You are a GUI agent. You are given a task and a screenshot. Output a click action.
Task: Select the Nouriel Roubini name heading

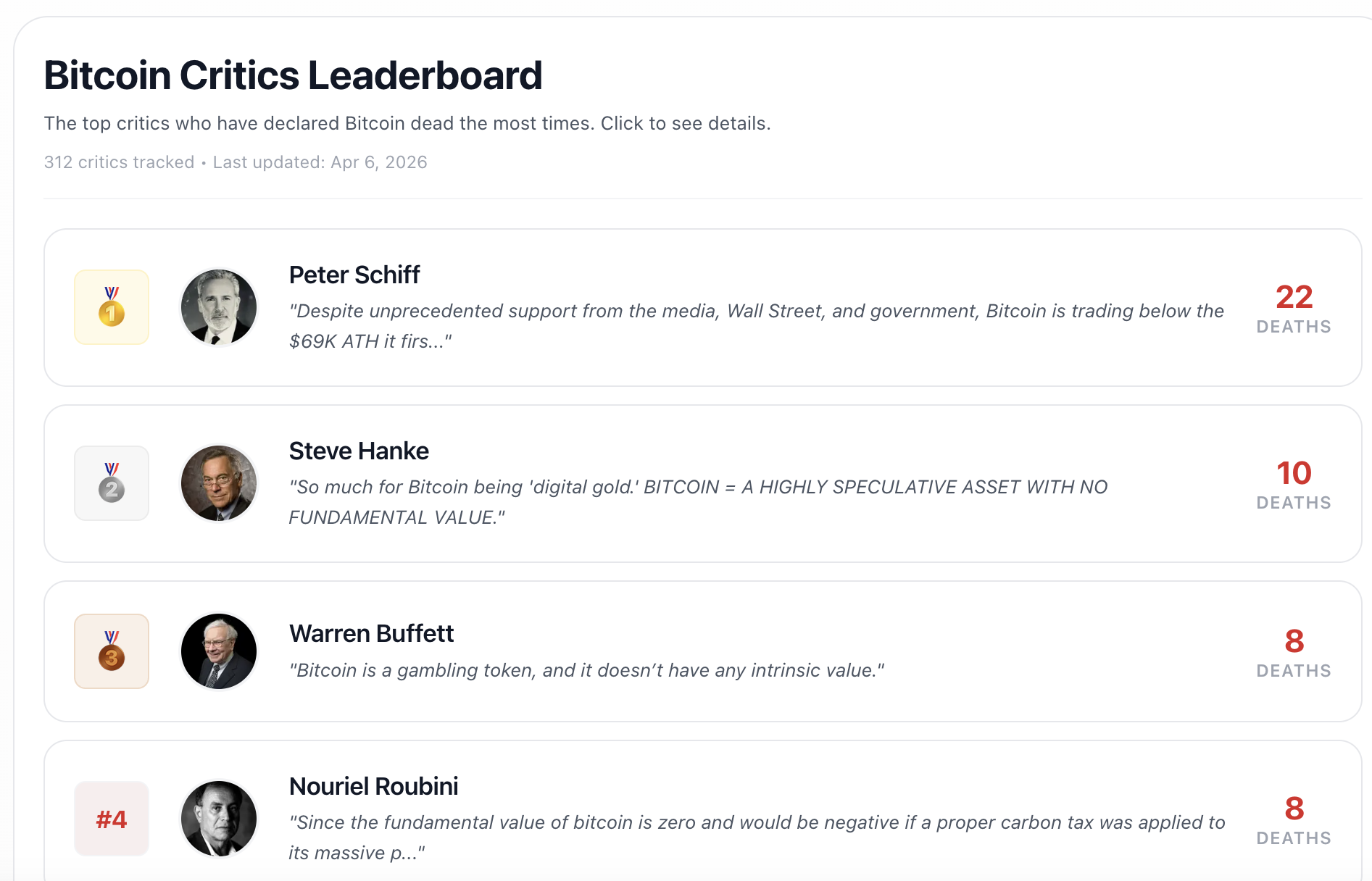(x=373, y=787)
